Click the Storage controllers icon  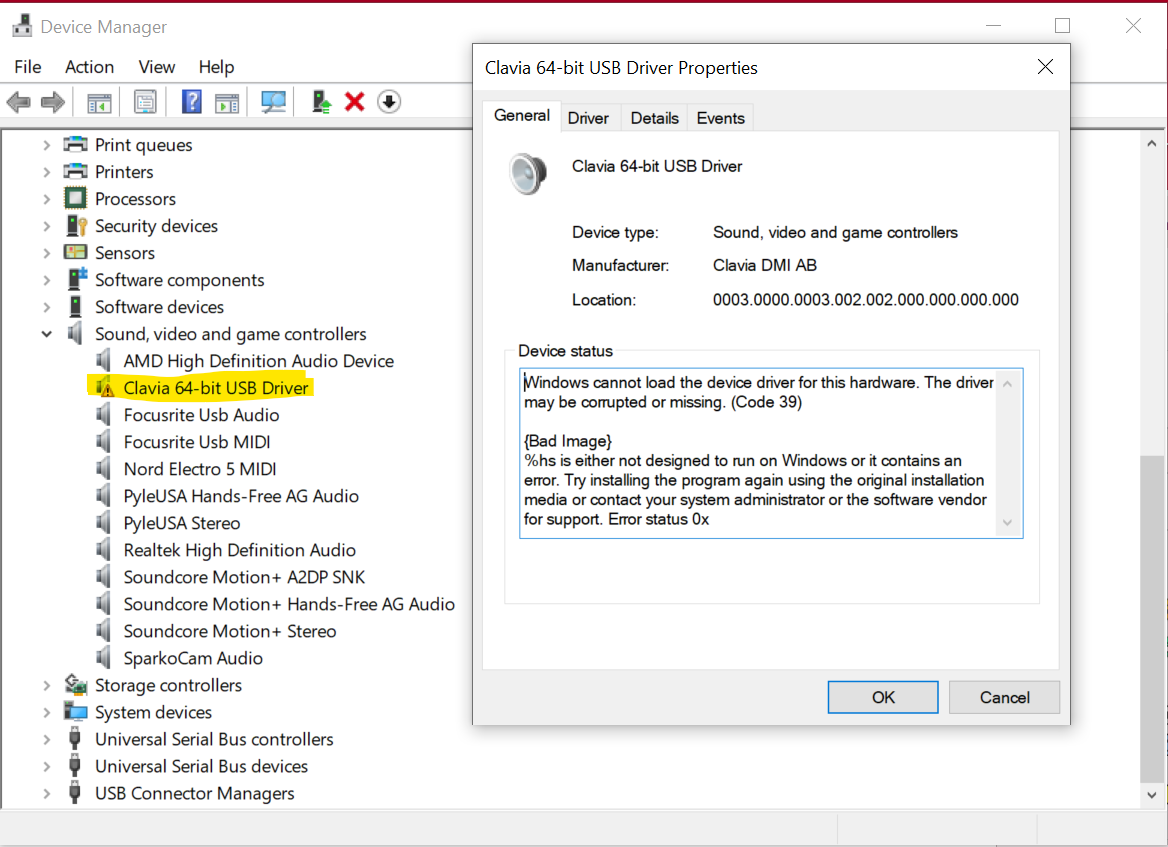(75, 685)
